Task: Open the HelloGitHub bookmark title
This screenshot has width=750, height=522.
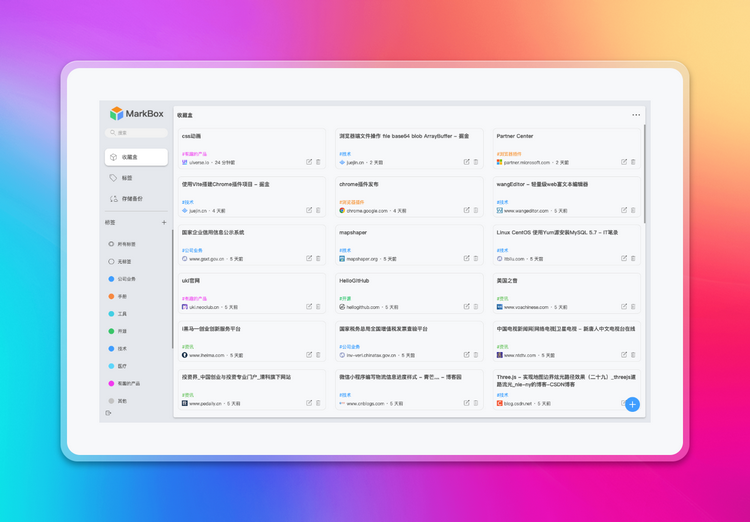Action: (354, 281)
